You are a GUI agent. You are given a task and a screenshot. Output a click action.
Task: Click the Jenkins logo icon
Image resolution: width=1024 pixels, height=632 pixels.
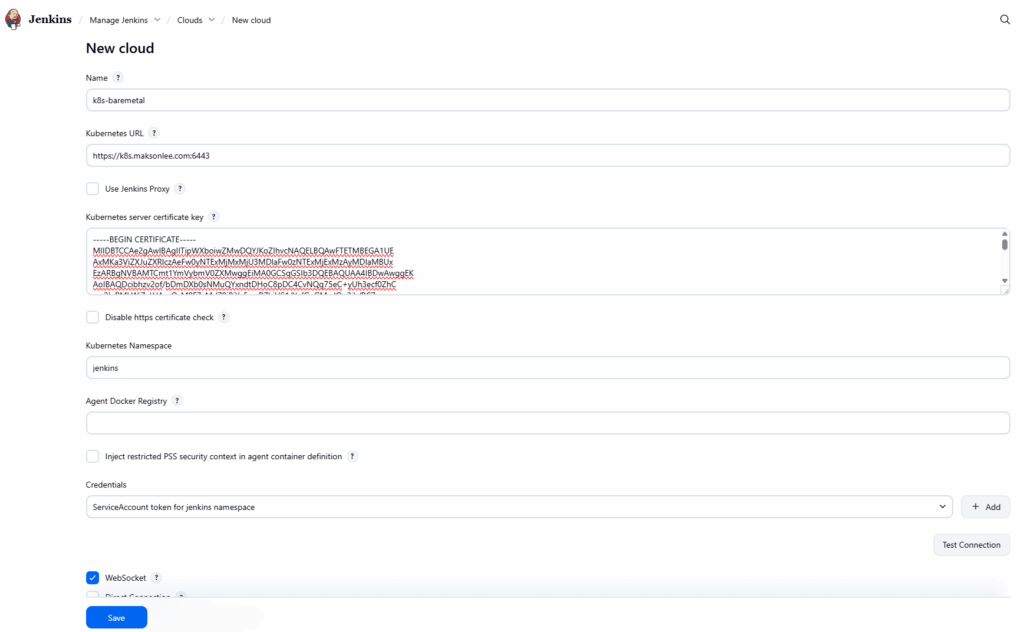tap(14, 19)
